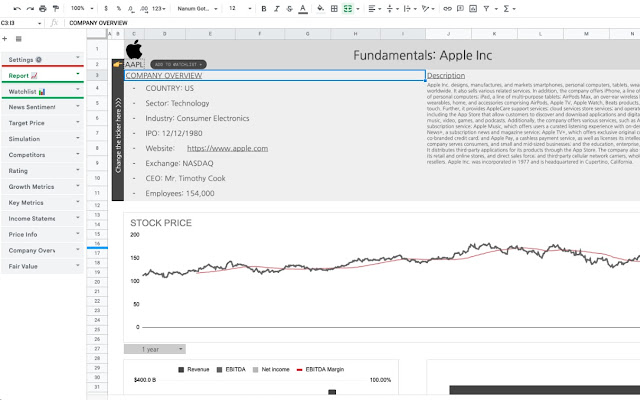Screen dimensions: 640x400
Task: Open the zoom level dropdown
Action: coord(82,9)
